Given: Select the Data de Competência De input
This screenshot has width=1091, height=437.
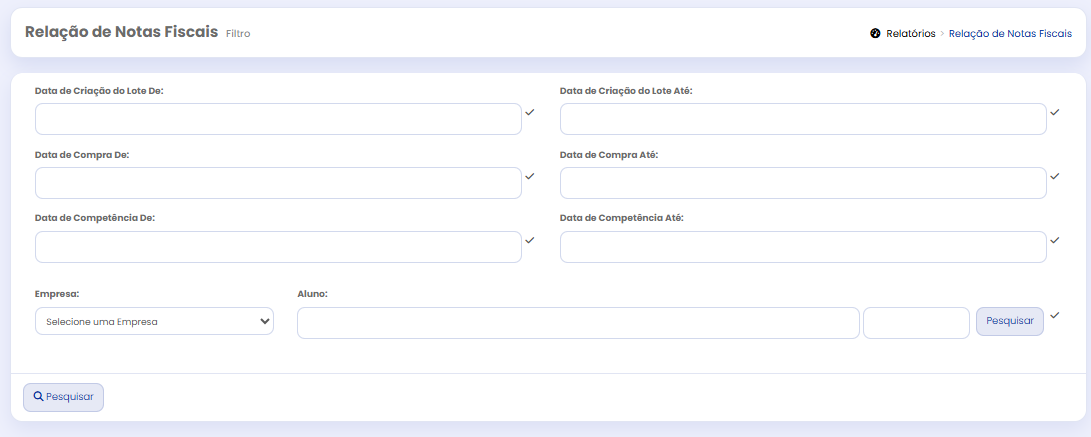Looking at the screenshot, I should pos(278,247).
